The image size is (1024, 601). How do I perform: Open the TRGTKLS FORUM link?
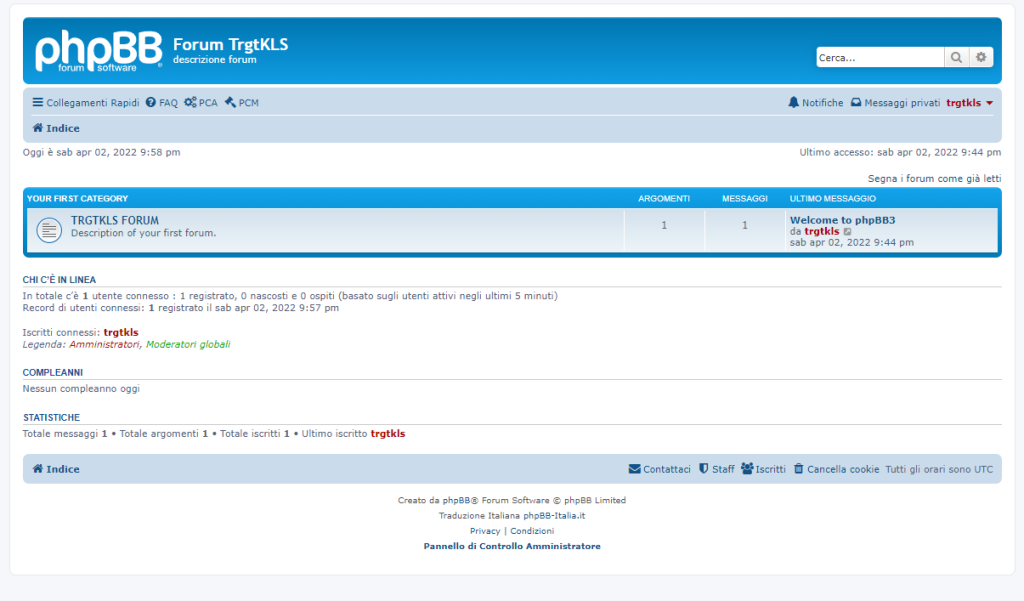click(x=115, y=220)
